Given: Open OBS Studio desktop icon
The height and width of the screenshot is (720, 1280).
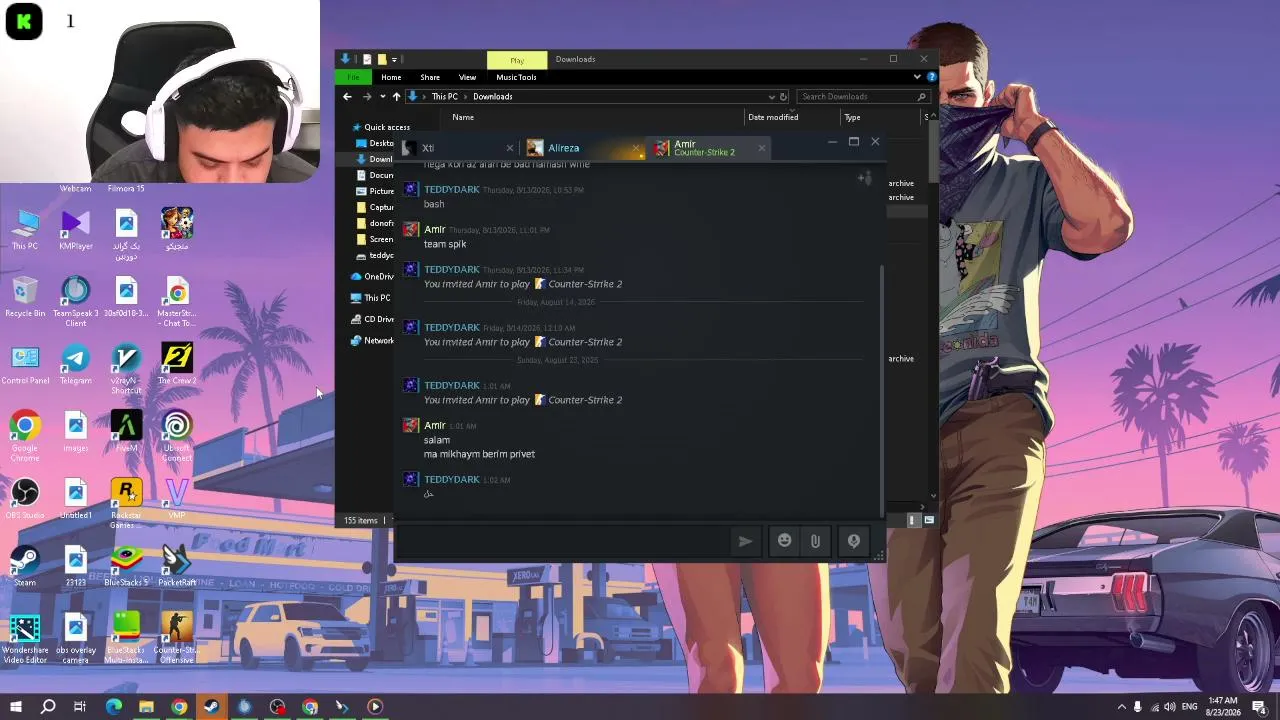Looking at the screenshot, I should click(25, 498).
